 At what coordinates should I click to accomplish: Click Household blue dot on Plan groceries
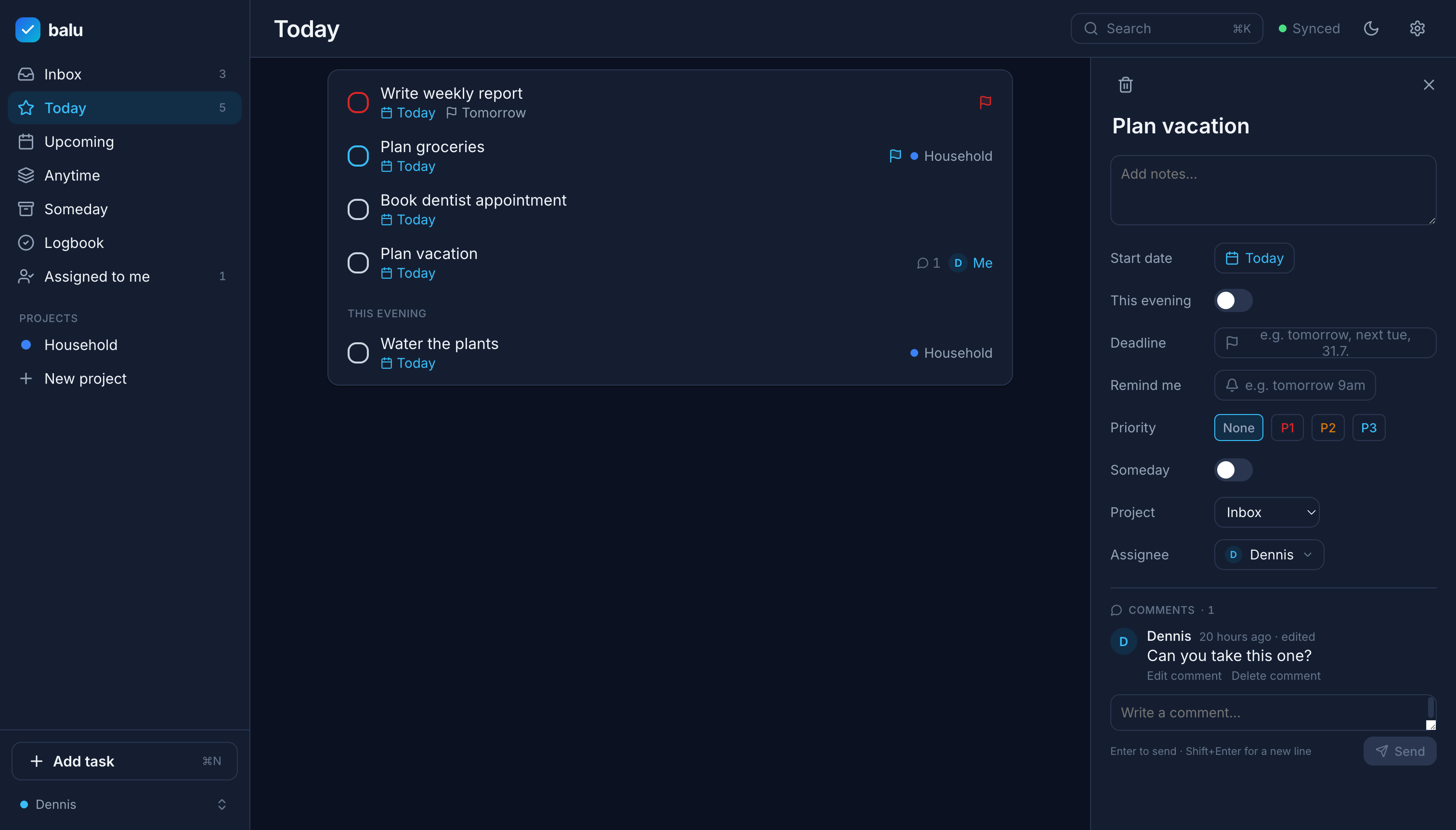pos(914,156)
